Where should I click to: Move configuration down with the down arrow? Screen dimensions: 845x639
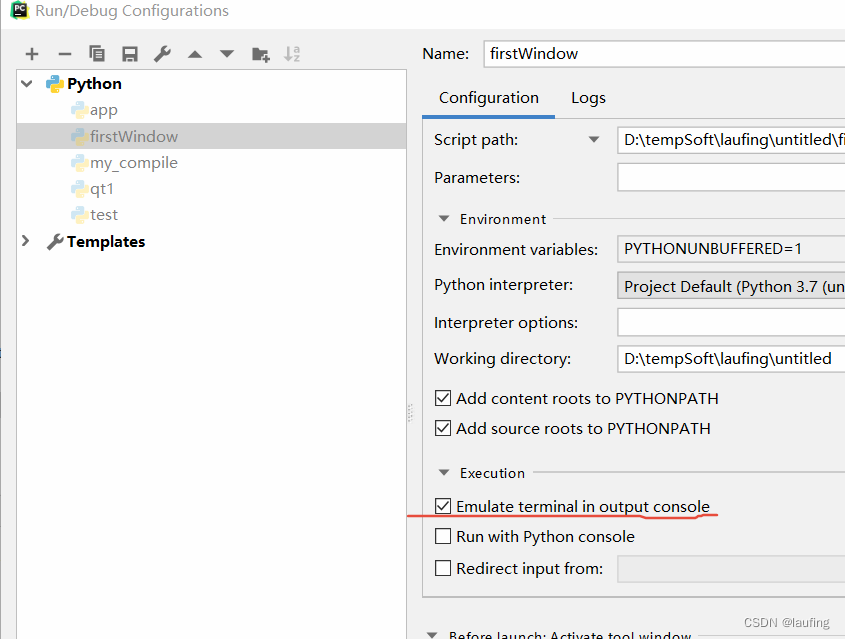(x=227, y=54)
